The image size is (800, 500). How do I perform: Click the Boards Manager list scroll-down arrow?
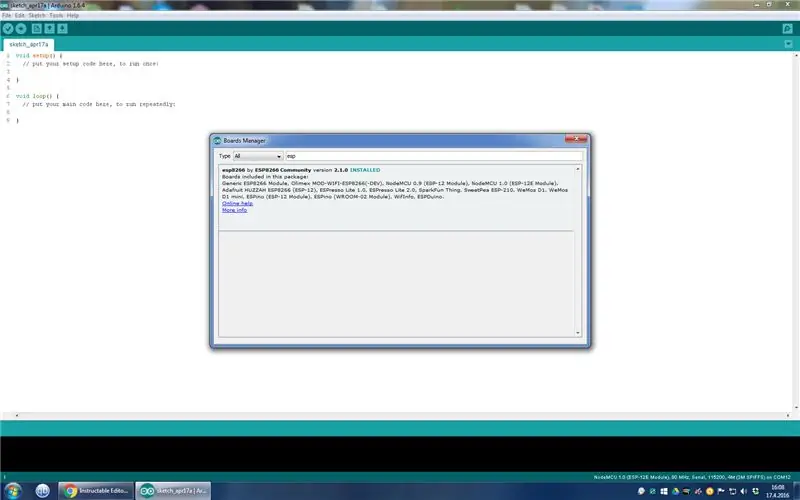578,333
